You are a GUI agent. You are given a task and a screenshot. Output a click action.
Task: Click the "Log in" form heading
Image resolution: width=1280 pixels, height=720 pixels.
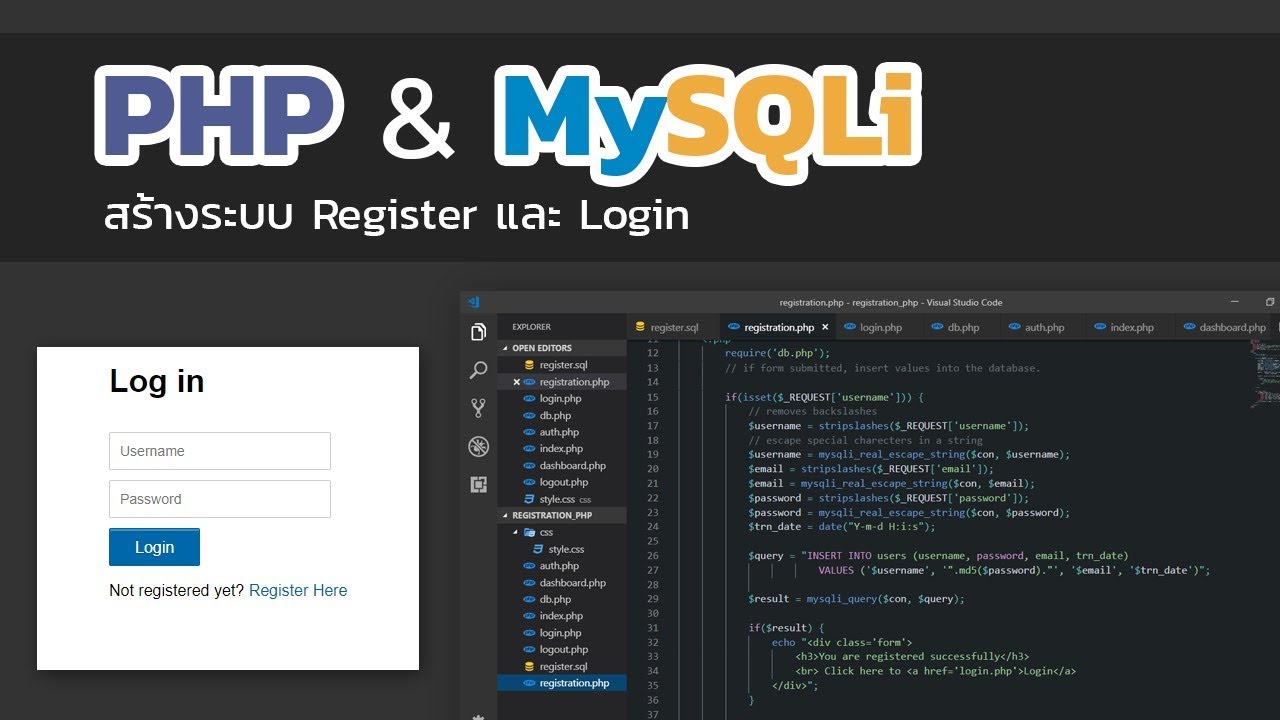point(157,381)
